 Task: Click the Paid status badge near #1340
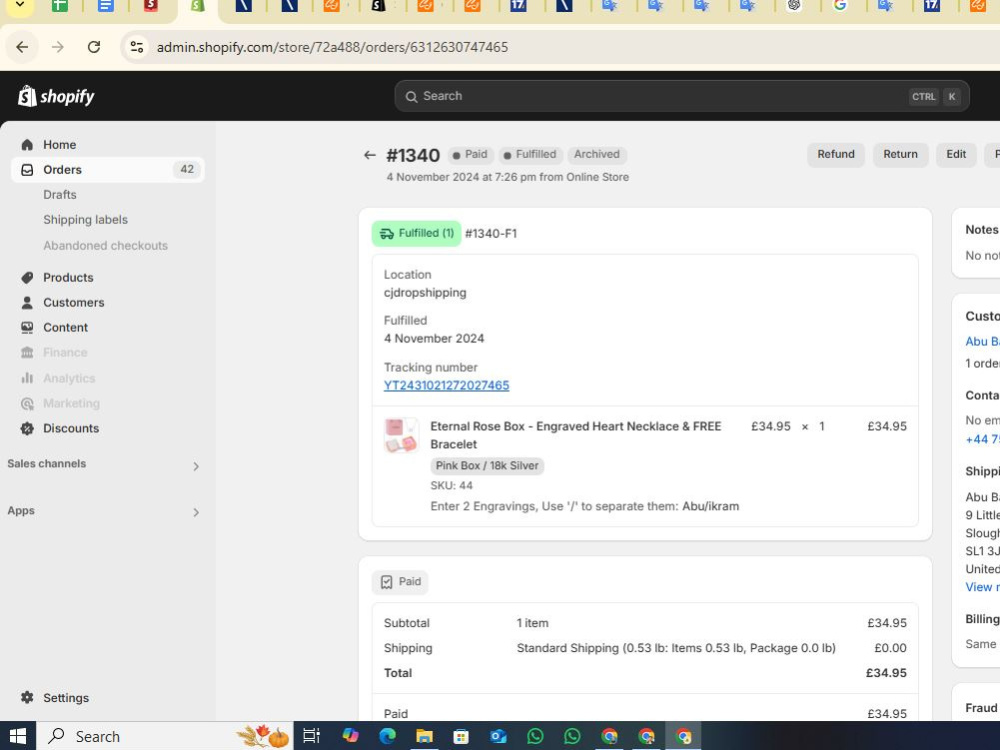(x=470, y=154)
